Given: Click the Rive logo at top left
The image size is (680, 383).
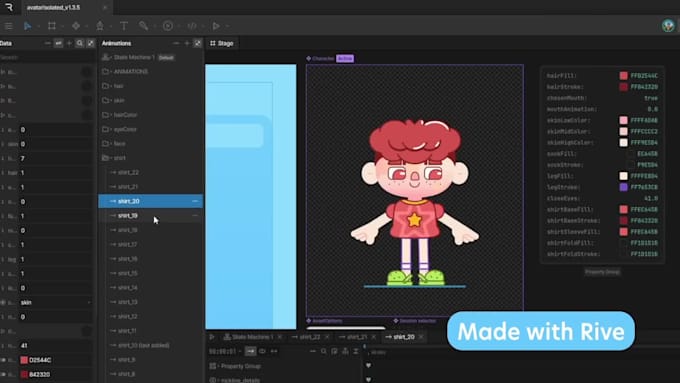Looking at the screenshot, I should point(9,7).
